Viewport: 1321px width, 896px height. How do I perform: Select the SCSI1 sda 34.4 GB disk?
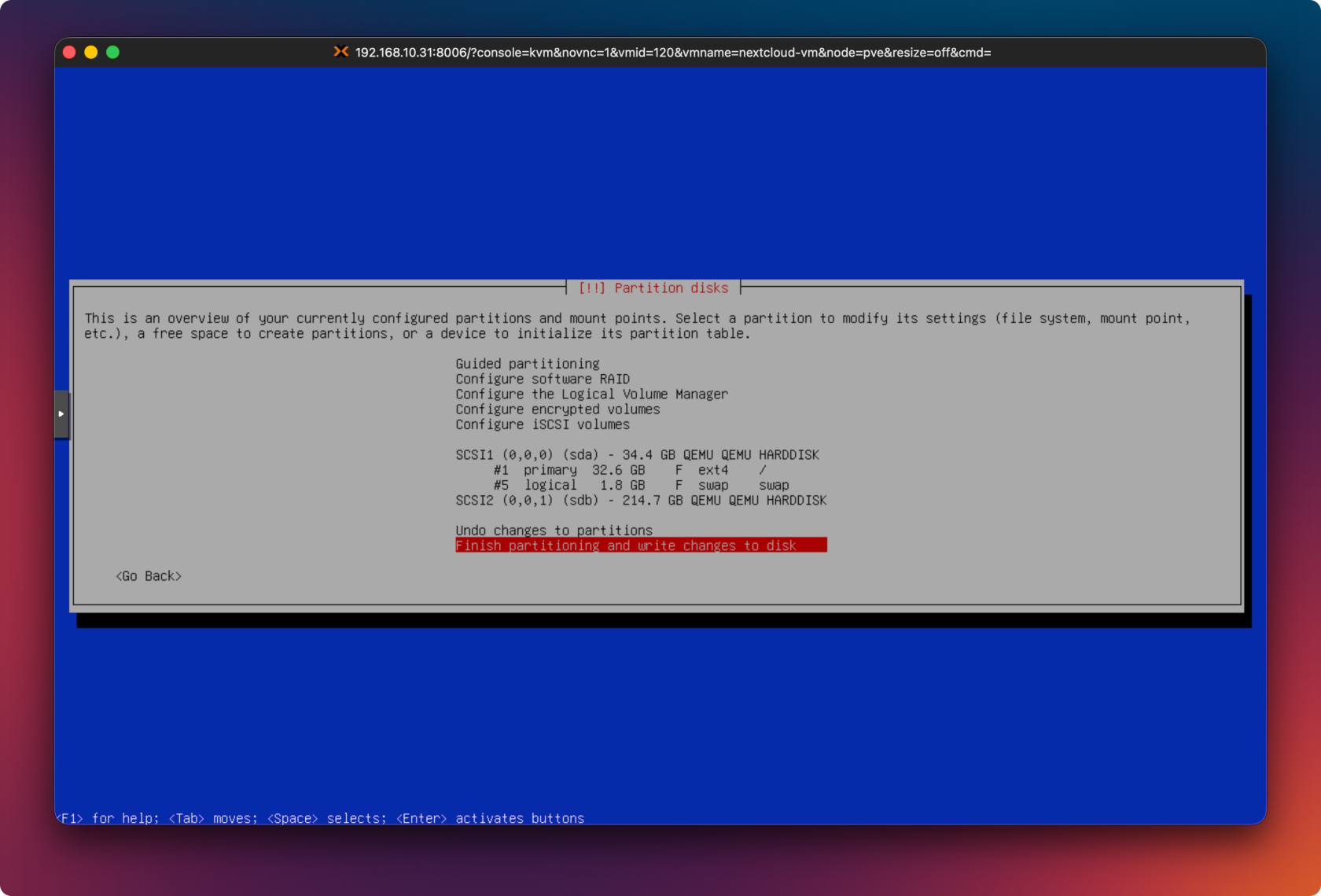click(637, 455)
